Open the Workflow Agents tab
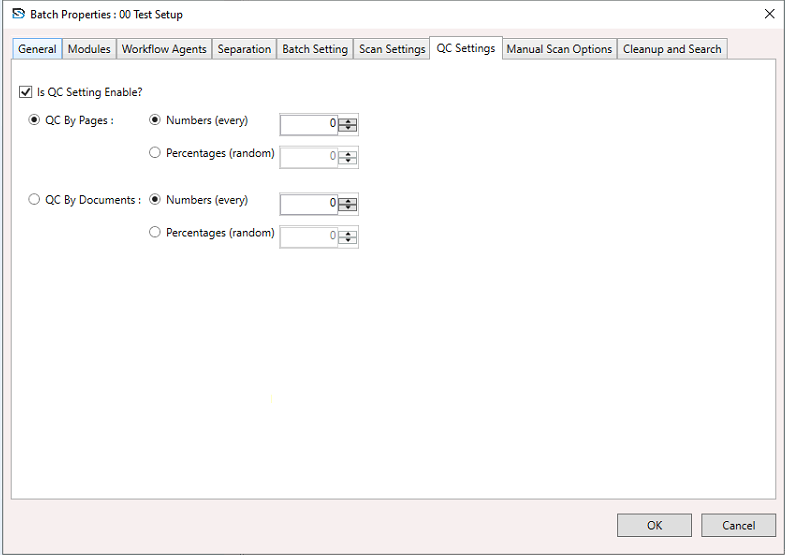The width and height of the screenshot is (785, 555). coord(164,49)
